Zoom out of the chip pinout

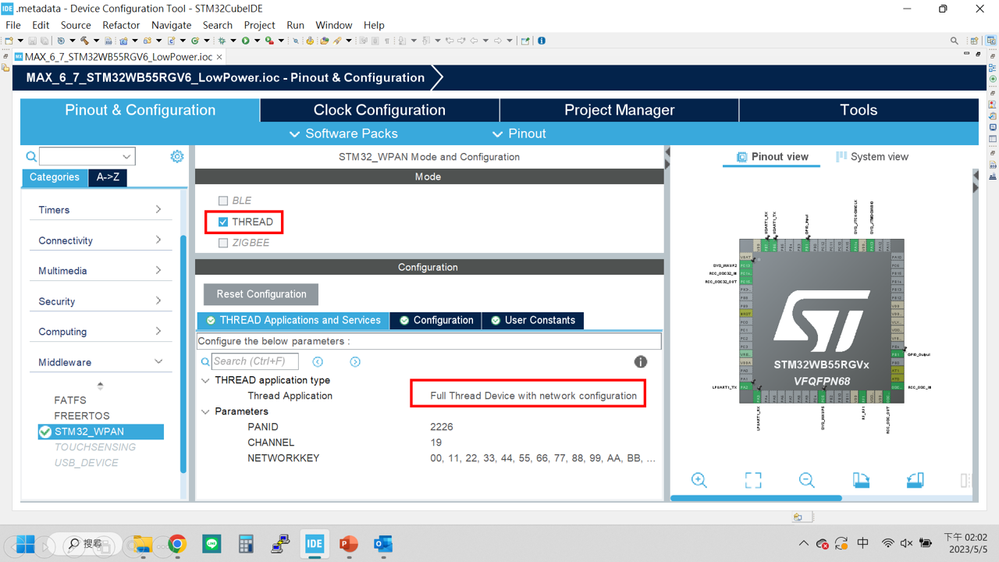click(x=807, y=480)
